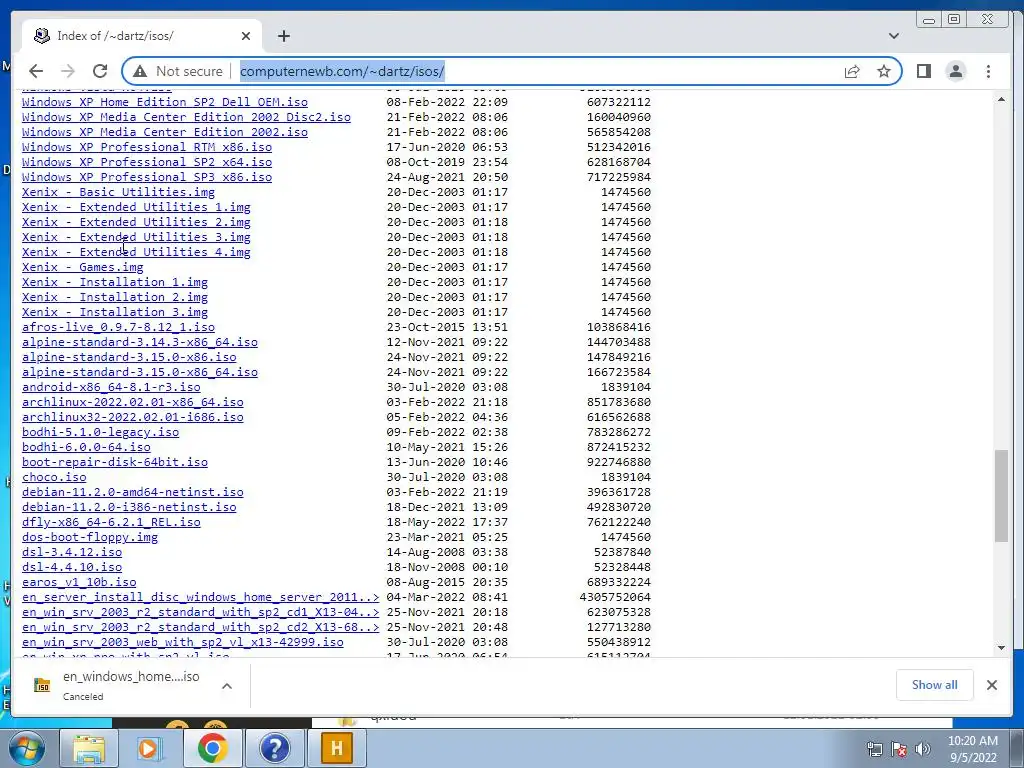This screenshot has width=1024, height=768.
Task: Download archlinux-2022.02.01-x86_64.iso
Action: [133, 402]
